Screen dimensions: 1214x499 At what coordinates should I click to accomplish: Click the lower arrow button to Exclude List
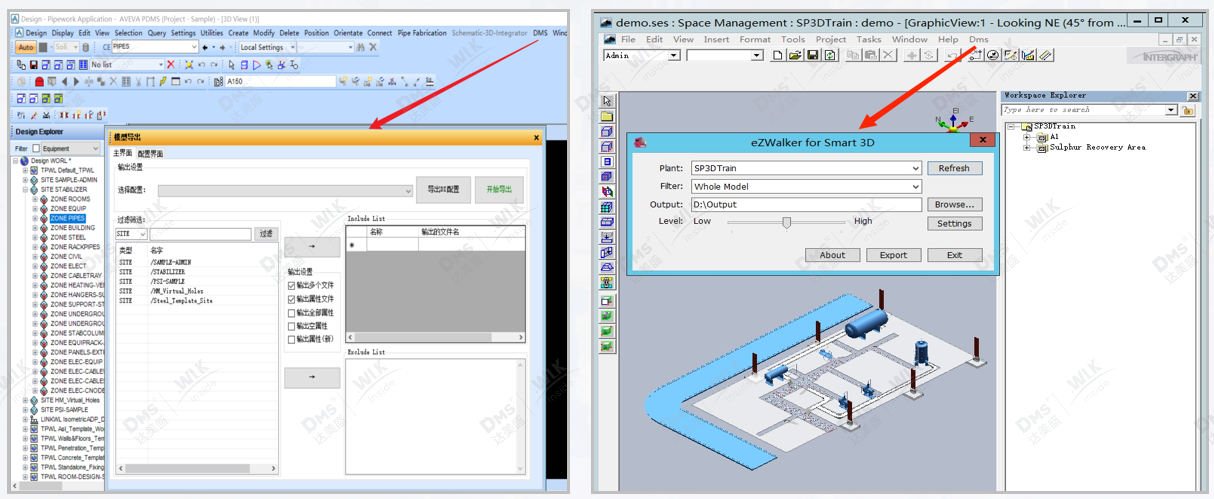coord(312,377)
